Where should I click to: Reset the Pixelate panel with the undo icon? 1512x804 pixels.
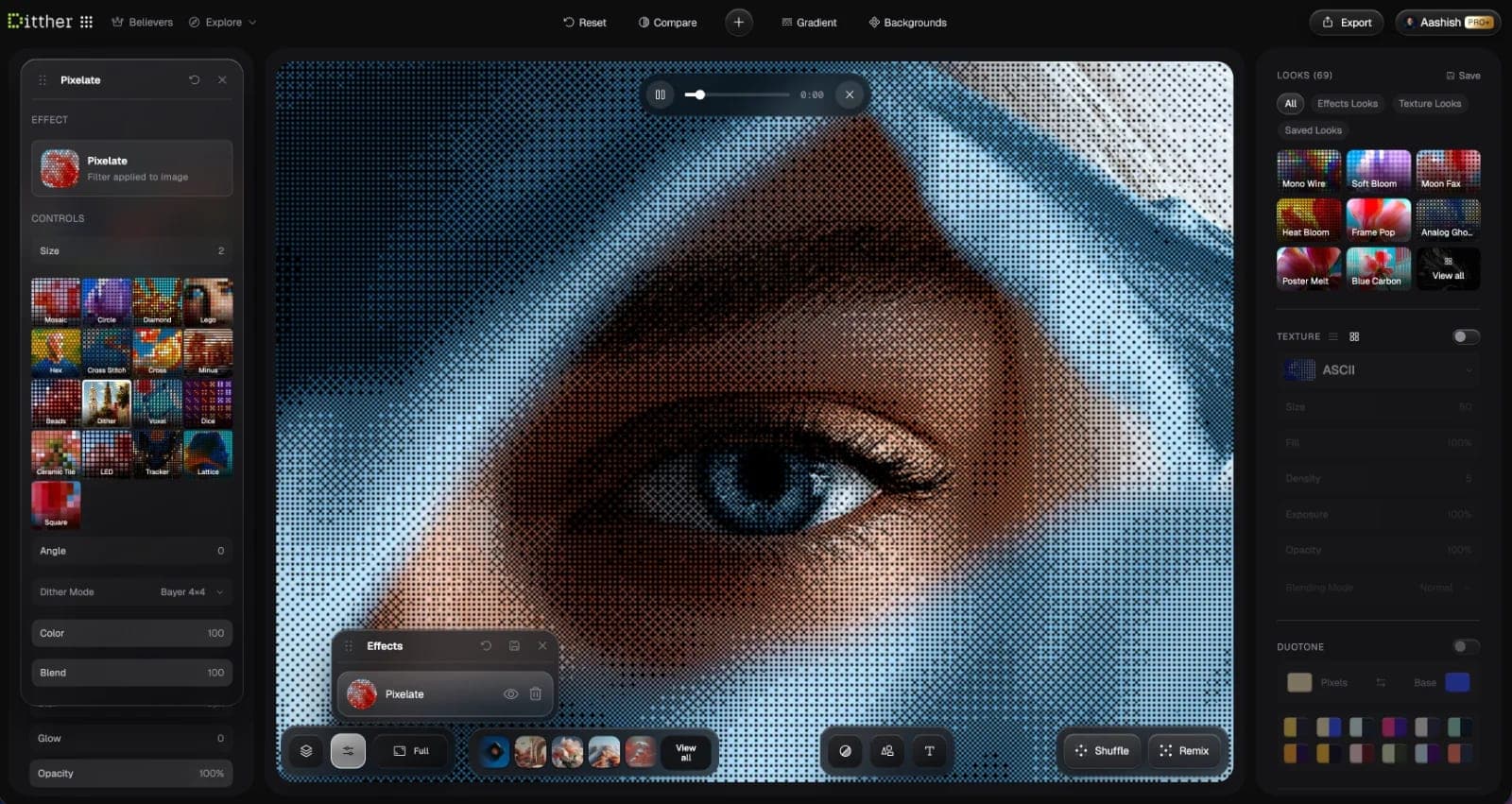pos(195,80)
